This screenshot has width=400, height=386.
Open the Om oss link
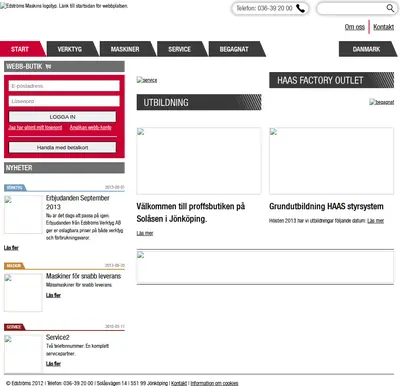pyautogui.click(x=355, y=27)
